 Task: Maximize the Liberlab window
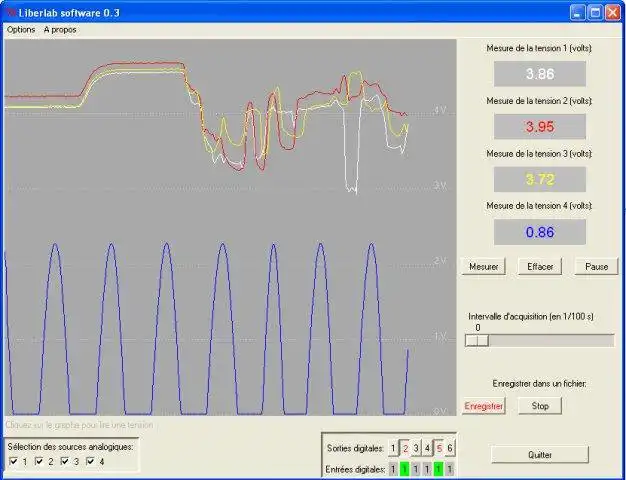tap(595, 13)
